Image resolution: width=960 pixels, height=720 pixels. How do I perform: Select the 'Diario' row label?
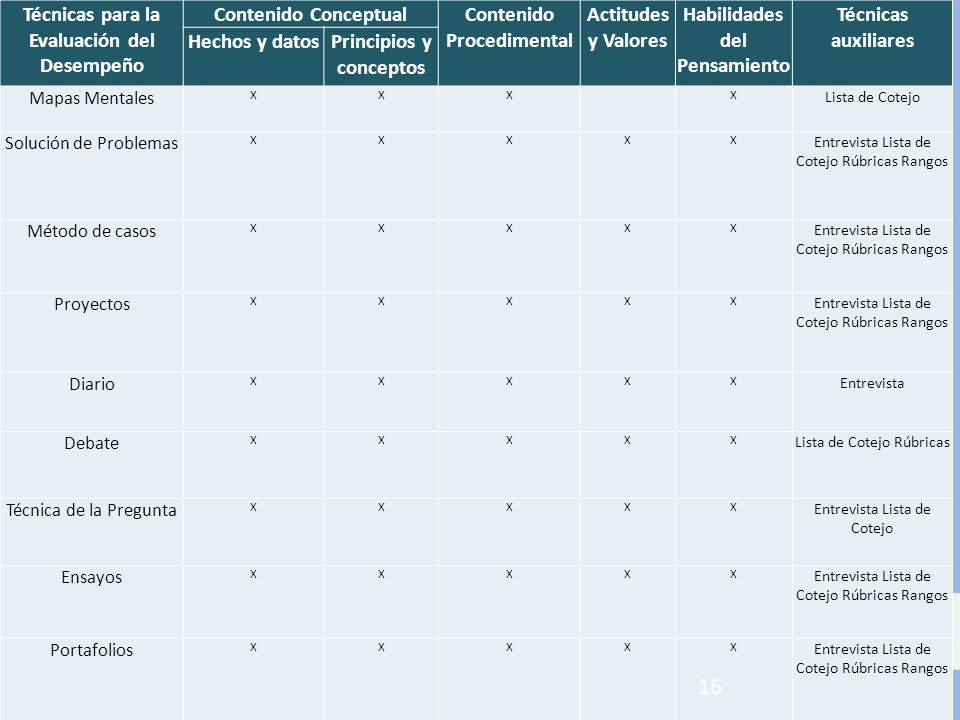tap(92, 384)
